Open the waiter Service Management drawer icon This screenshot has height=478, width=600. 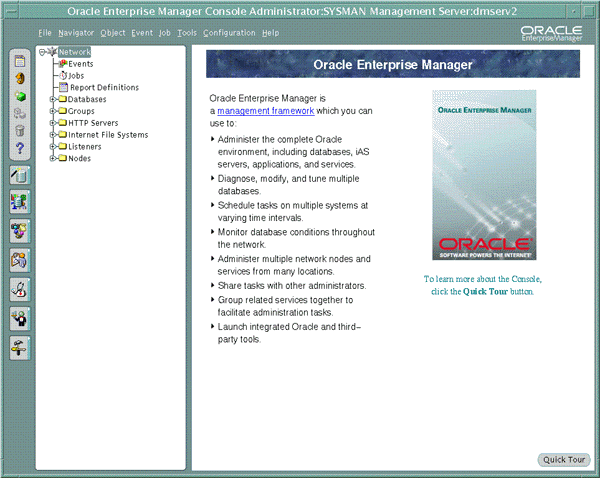pos(20,318)
